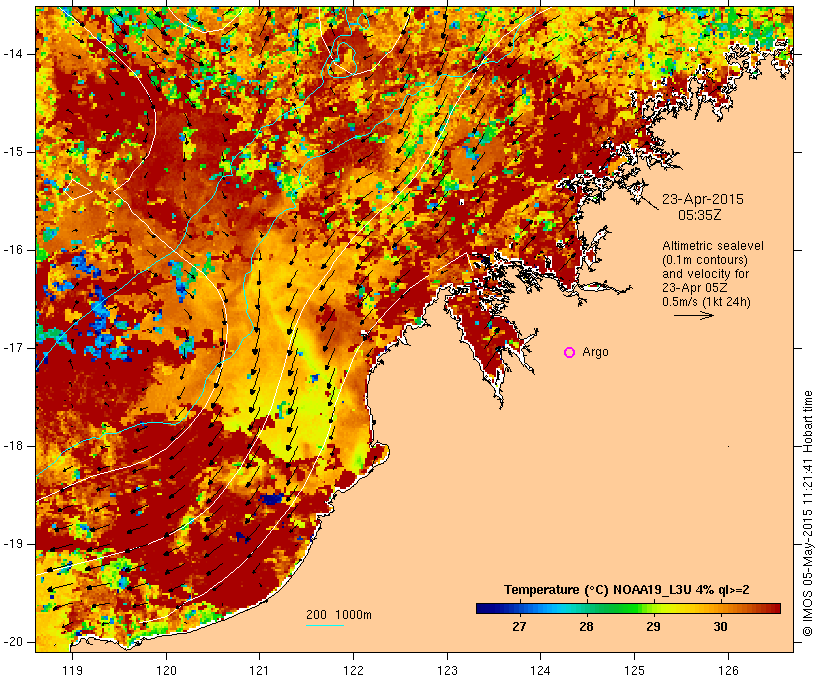Click the 27 tick label on color bar
820x680 pixels.
click(519, 627)
